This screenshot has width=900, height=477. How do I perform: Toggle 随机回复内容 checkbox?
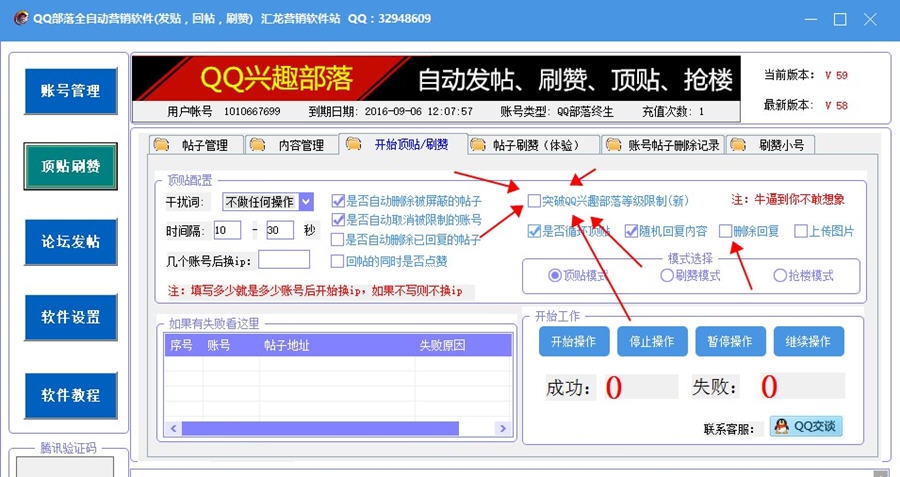pos(631,231)
